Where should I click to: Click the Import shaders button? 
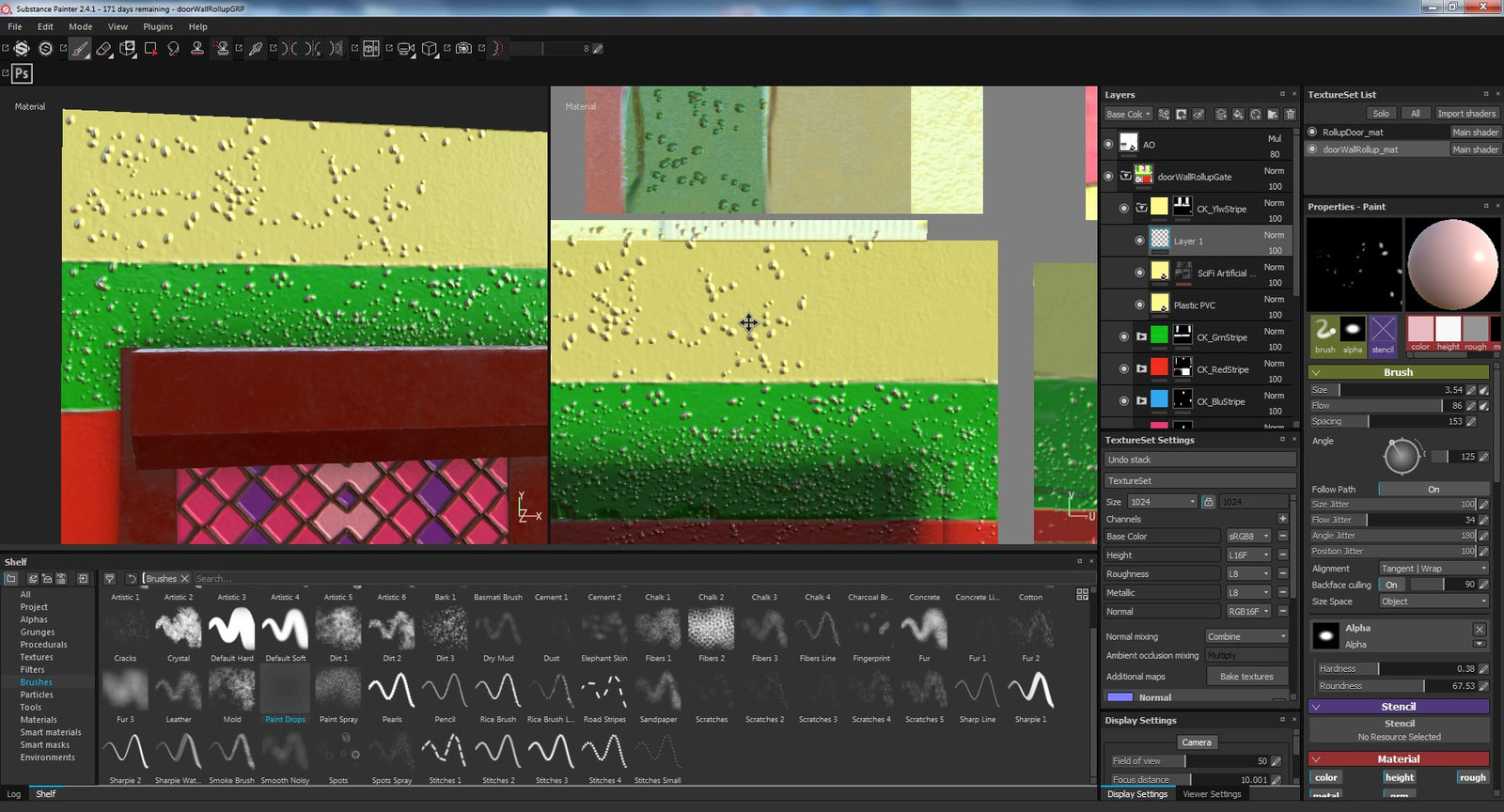pos(1465,114)
